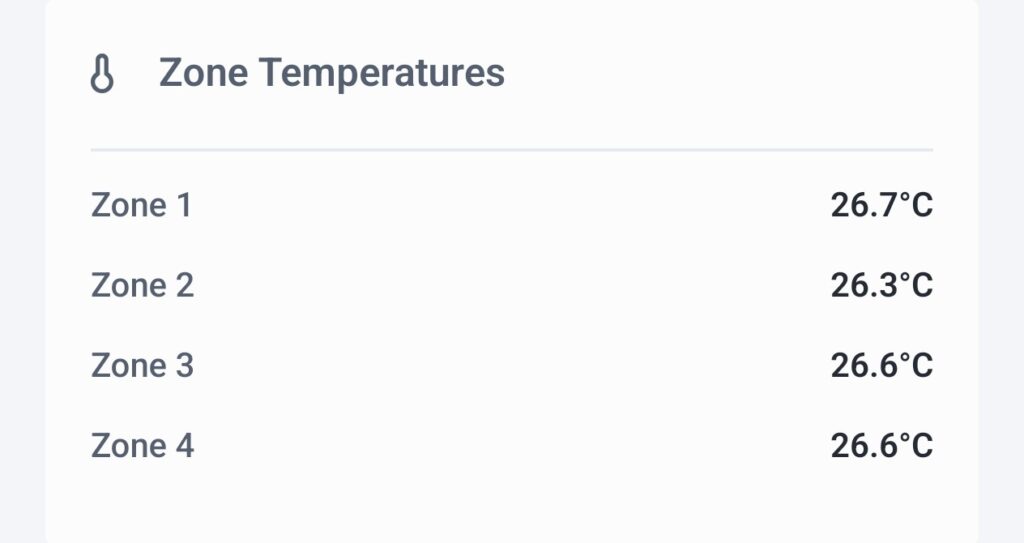Click the thermometer icon beside Zone Temperatures

[x=103, y=75]
